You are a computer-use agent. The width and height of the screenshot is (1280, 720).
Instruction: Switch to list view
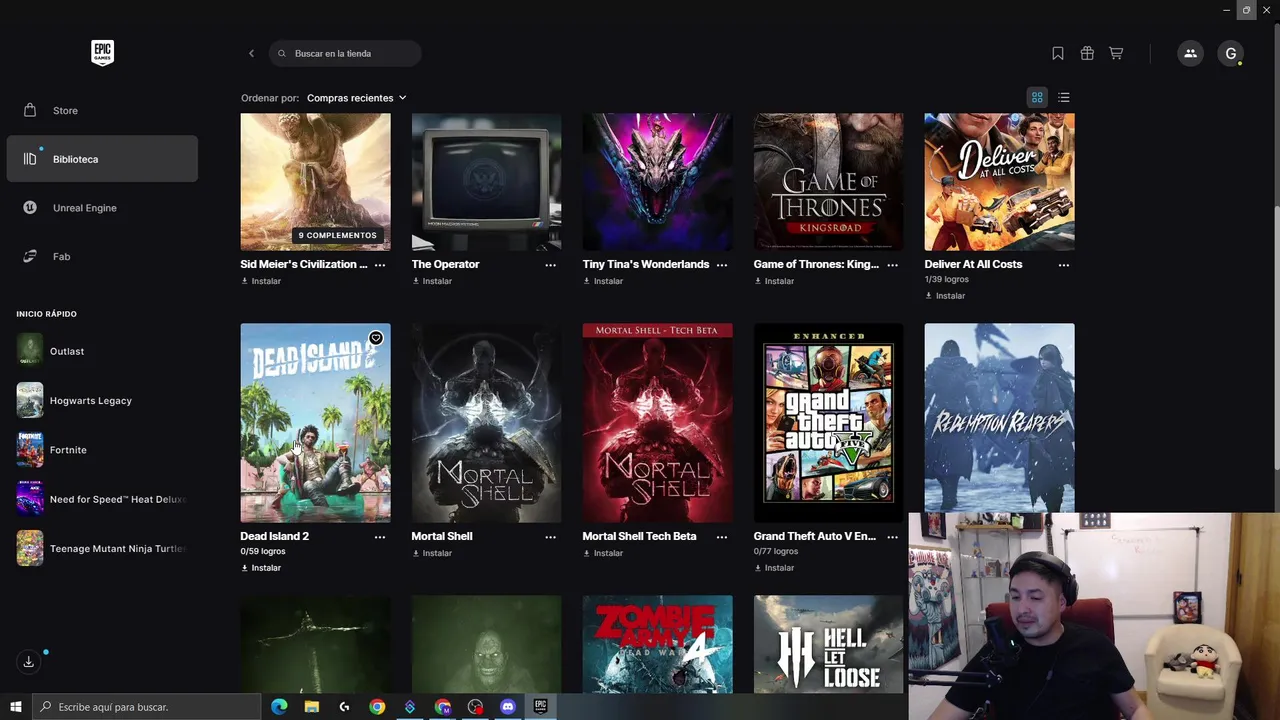pos(1064,97)
